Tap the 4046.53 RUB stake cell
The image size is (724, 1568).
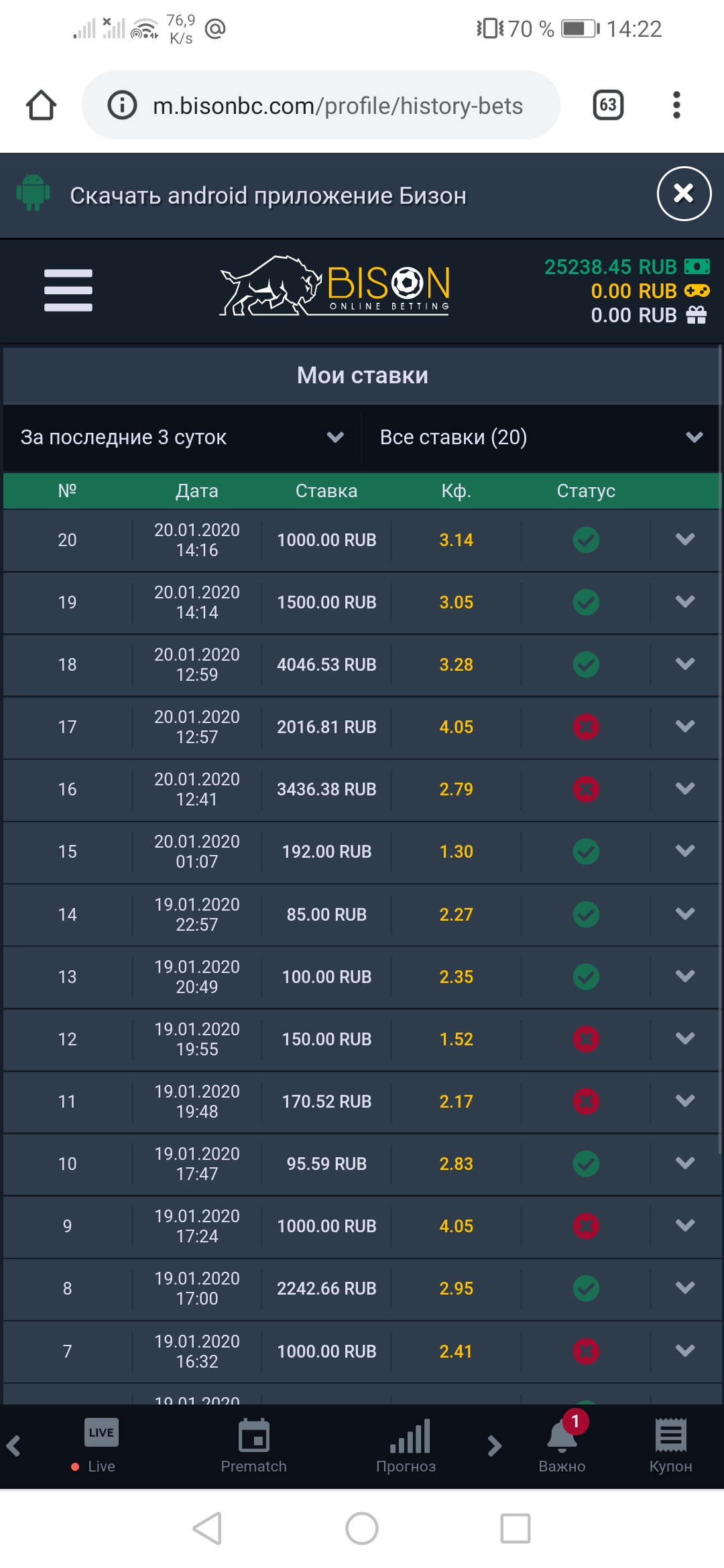[326, 664]
